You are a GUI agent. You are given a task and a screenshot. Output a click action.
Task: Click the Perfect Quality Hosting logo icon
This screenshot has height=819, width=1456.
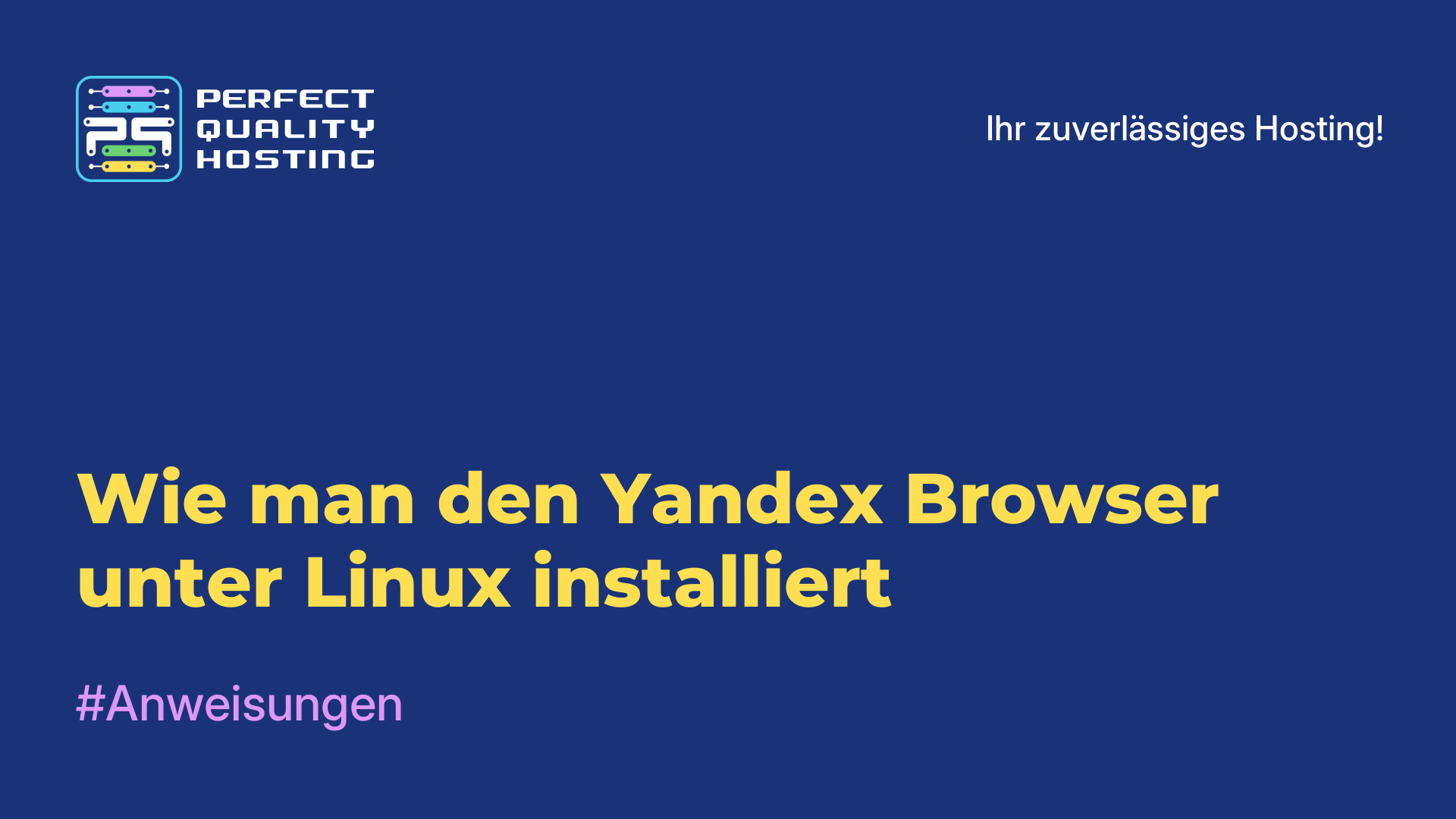point(129,128)
